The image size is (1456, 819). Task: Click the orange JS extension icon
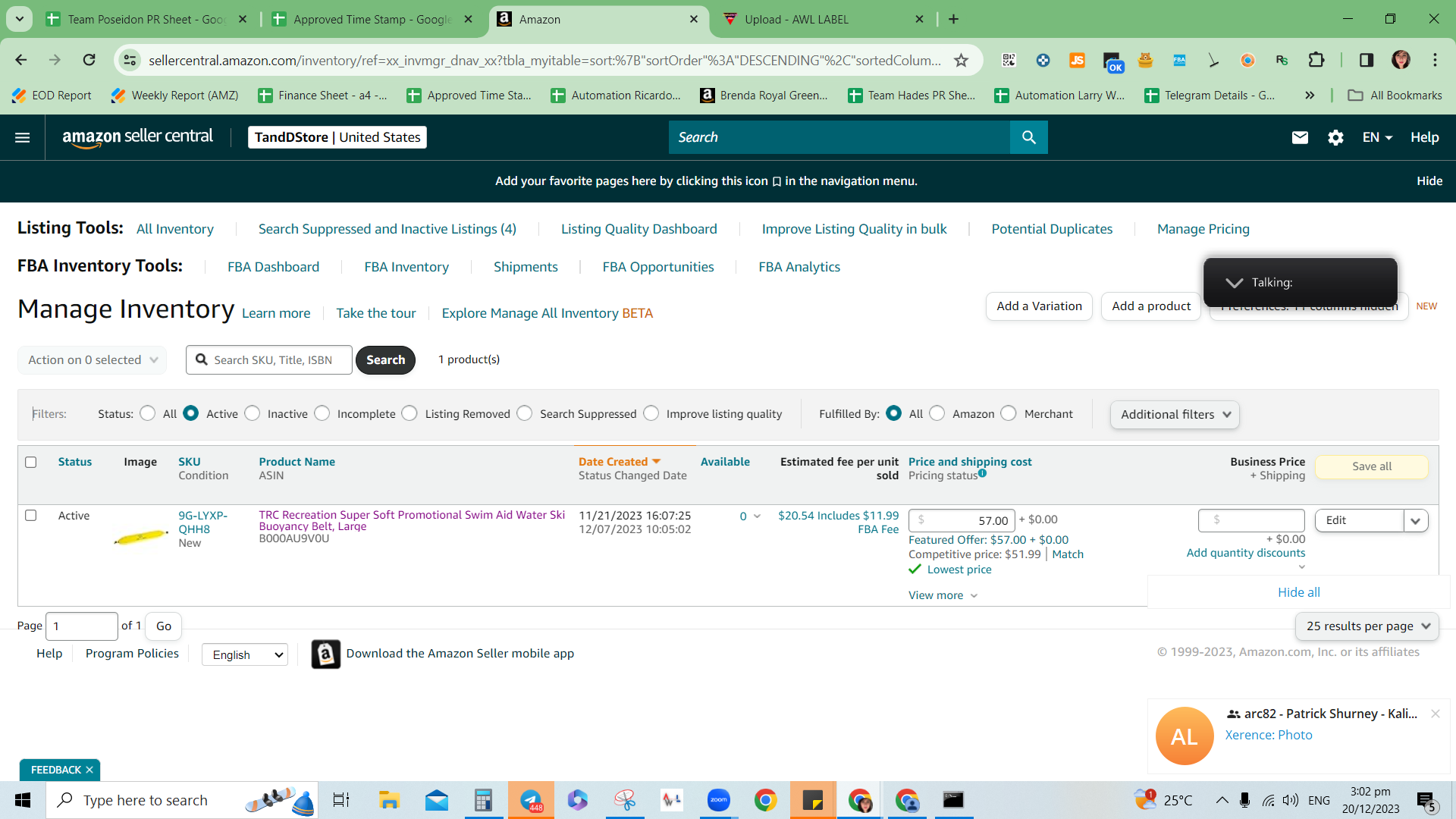[x=1077, y=60]
